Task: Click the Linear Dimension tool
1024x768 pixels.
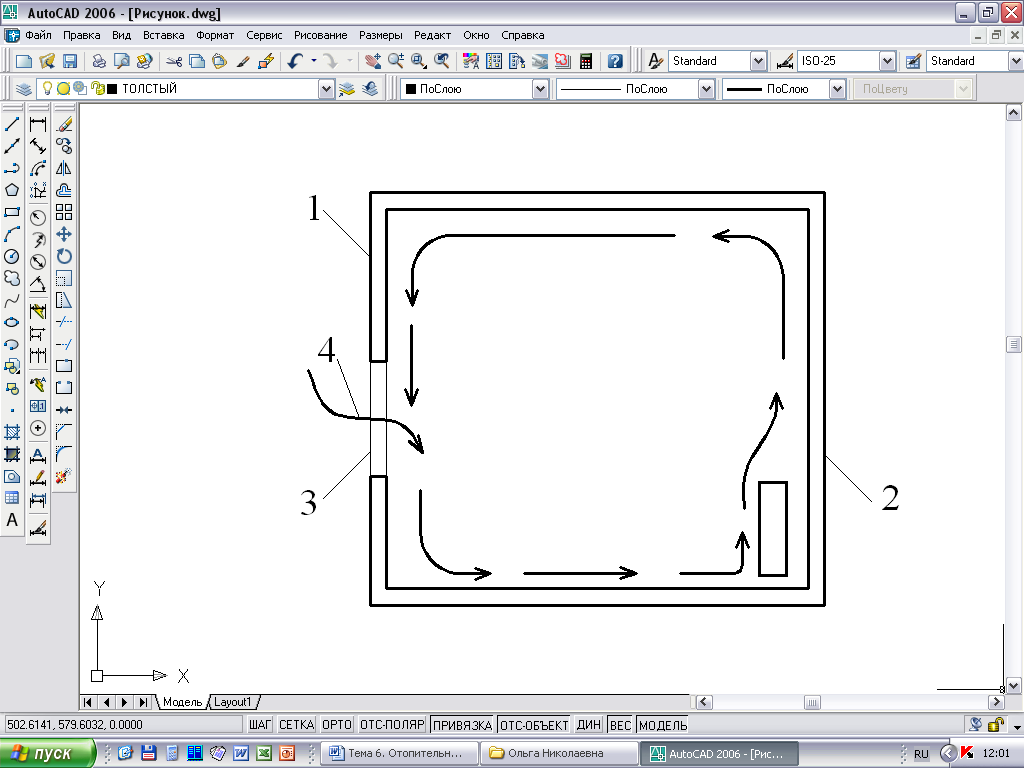Action: pos(38,124)
